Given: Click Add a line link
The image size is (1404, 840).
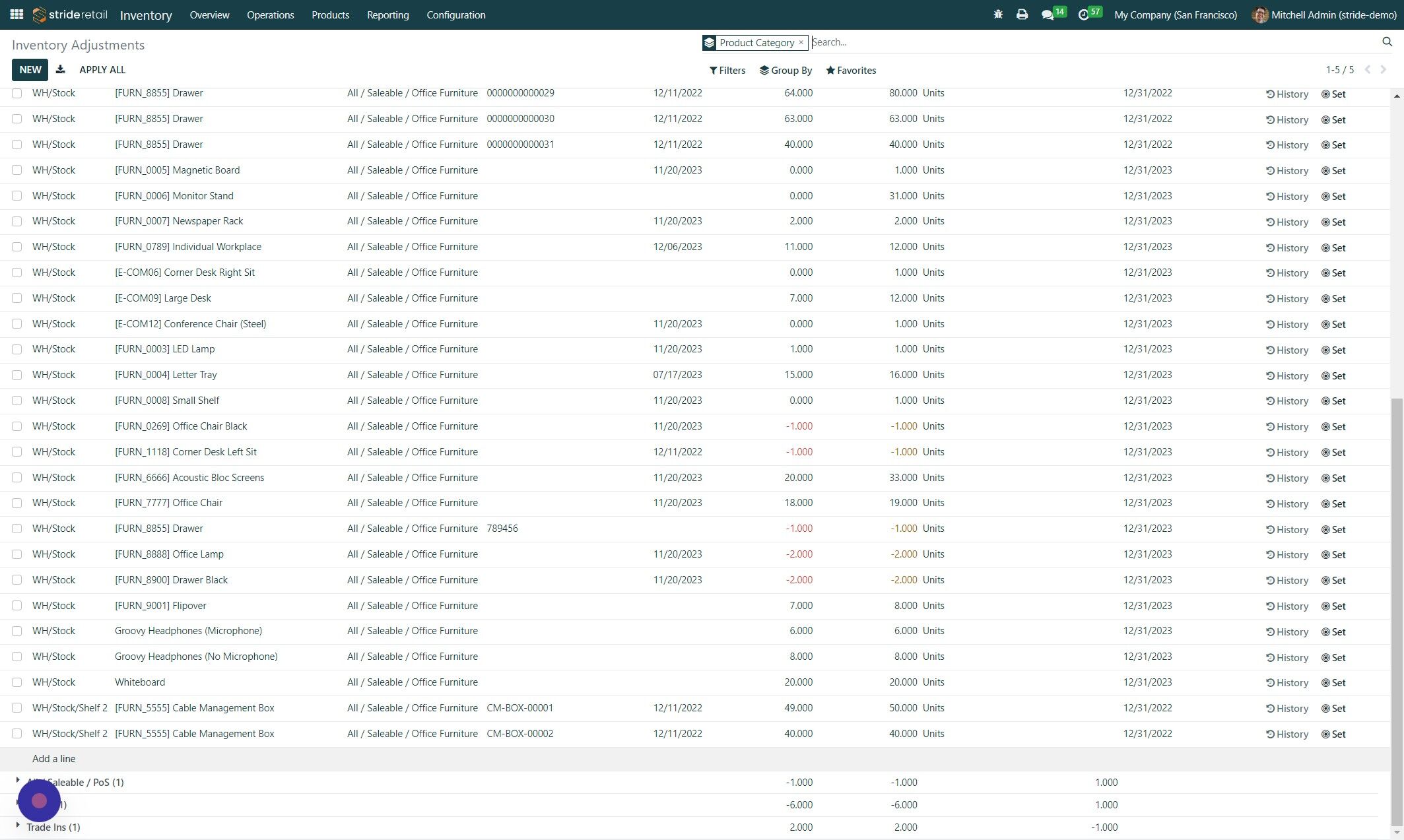Looking at the screenshot, I should (53, 759).
